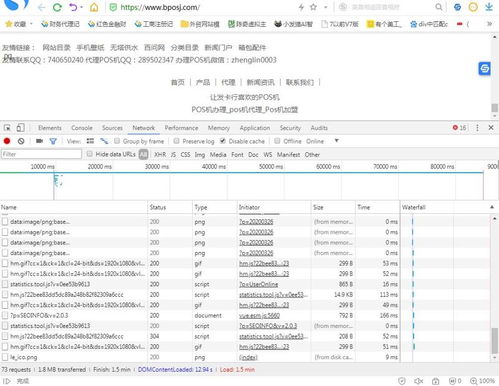Reload the page with the green refresh icon
The image size is (499, 386).
point(57,7)
